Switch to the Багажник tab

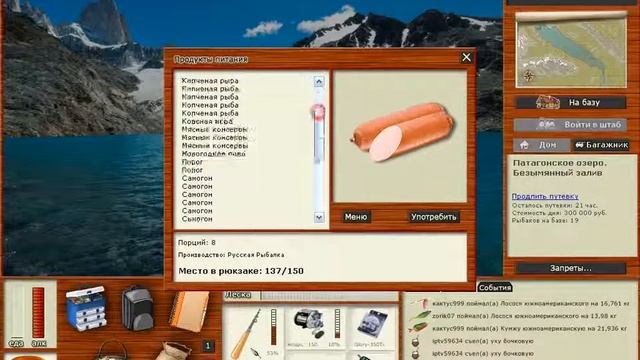(x=601, y=145)
